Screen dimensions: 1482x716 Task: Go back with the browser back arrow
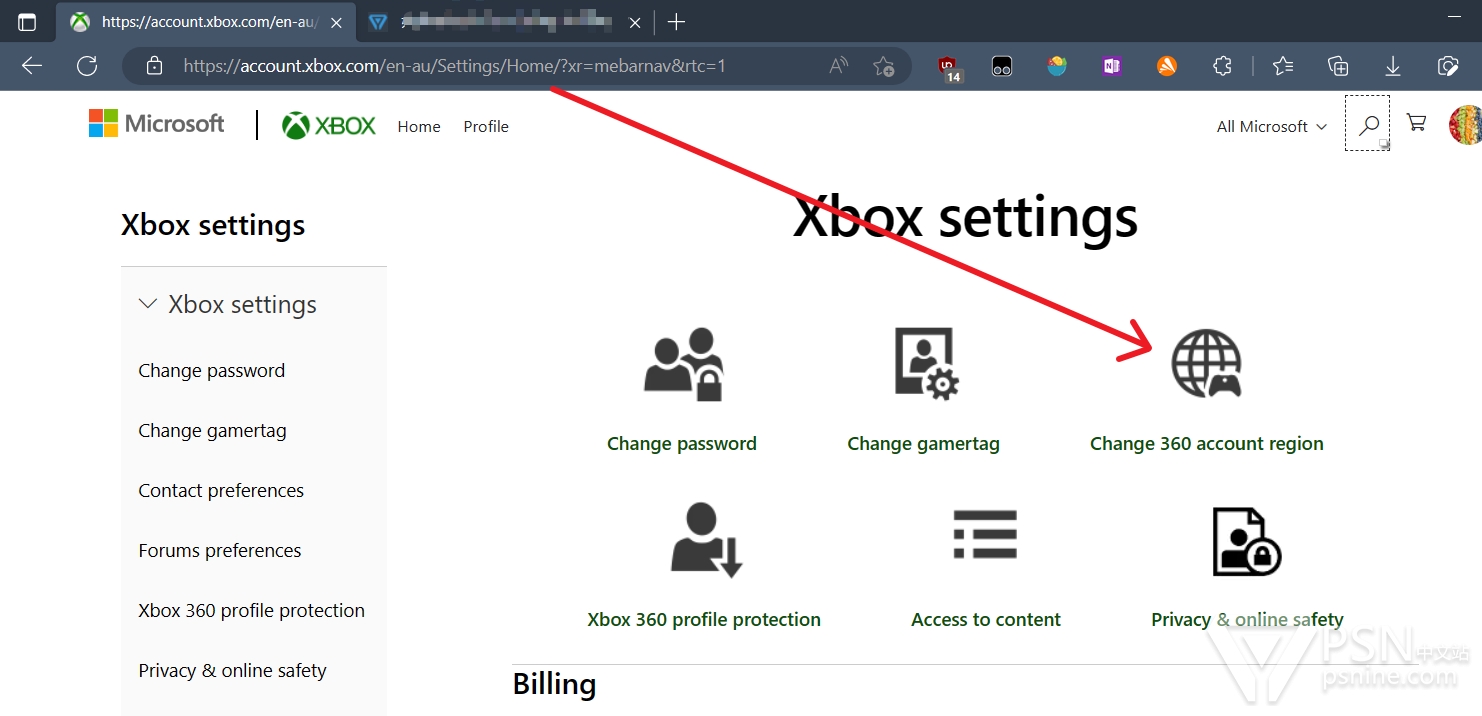click(32, 66)
